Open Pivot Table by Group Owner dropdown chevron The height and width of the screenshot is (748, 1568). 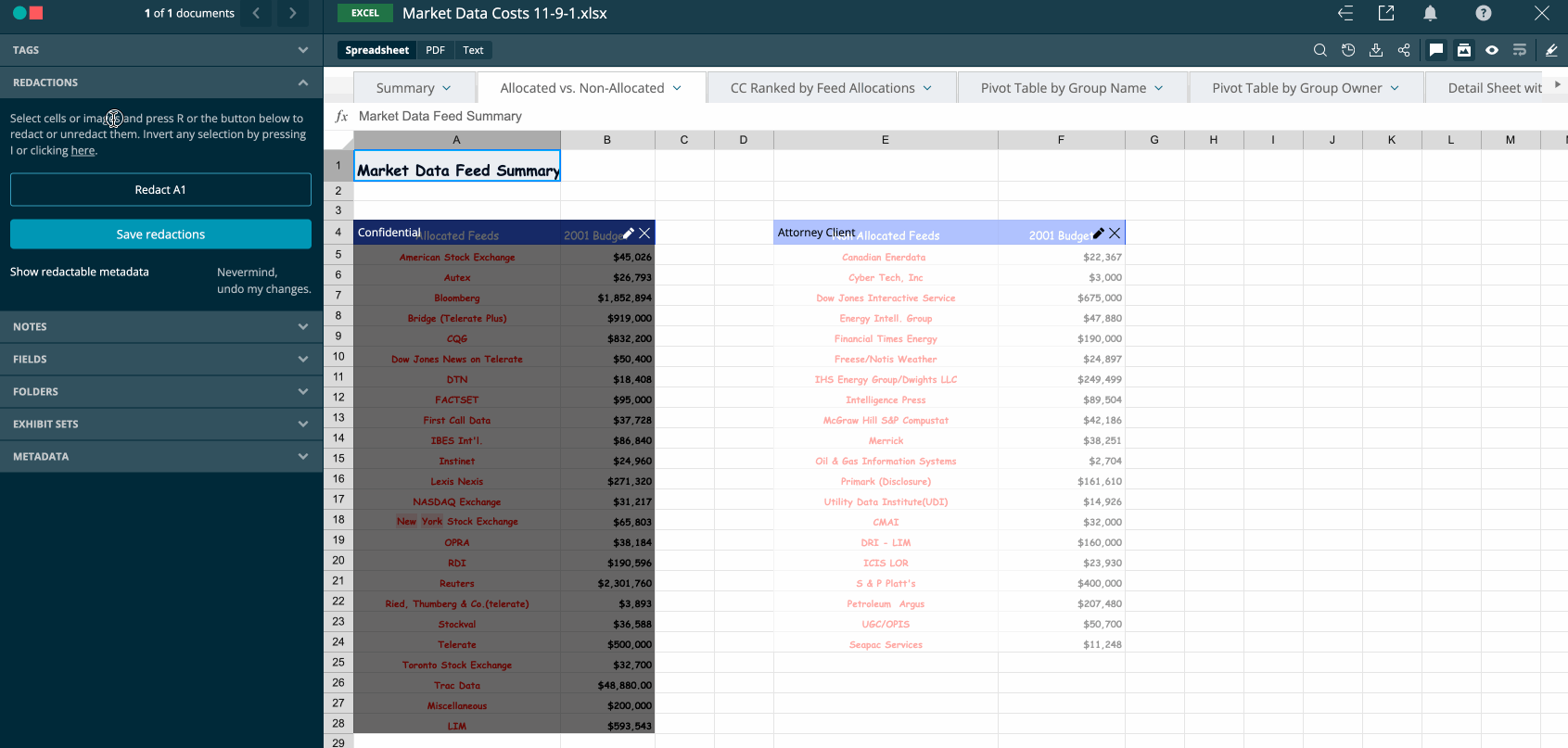point(1395,88)
